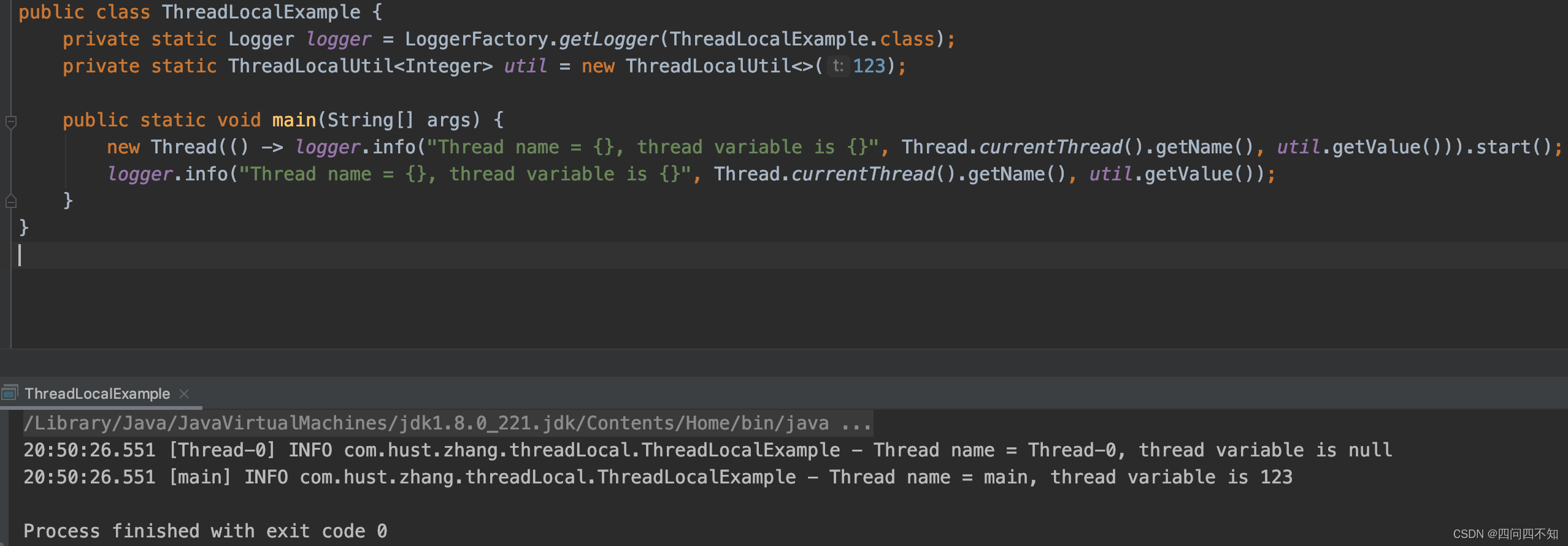Click the 'getLogger' method call
The image size is (1568, 546).
coord(608,39)
